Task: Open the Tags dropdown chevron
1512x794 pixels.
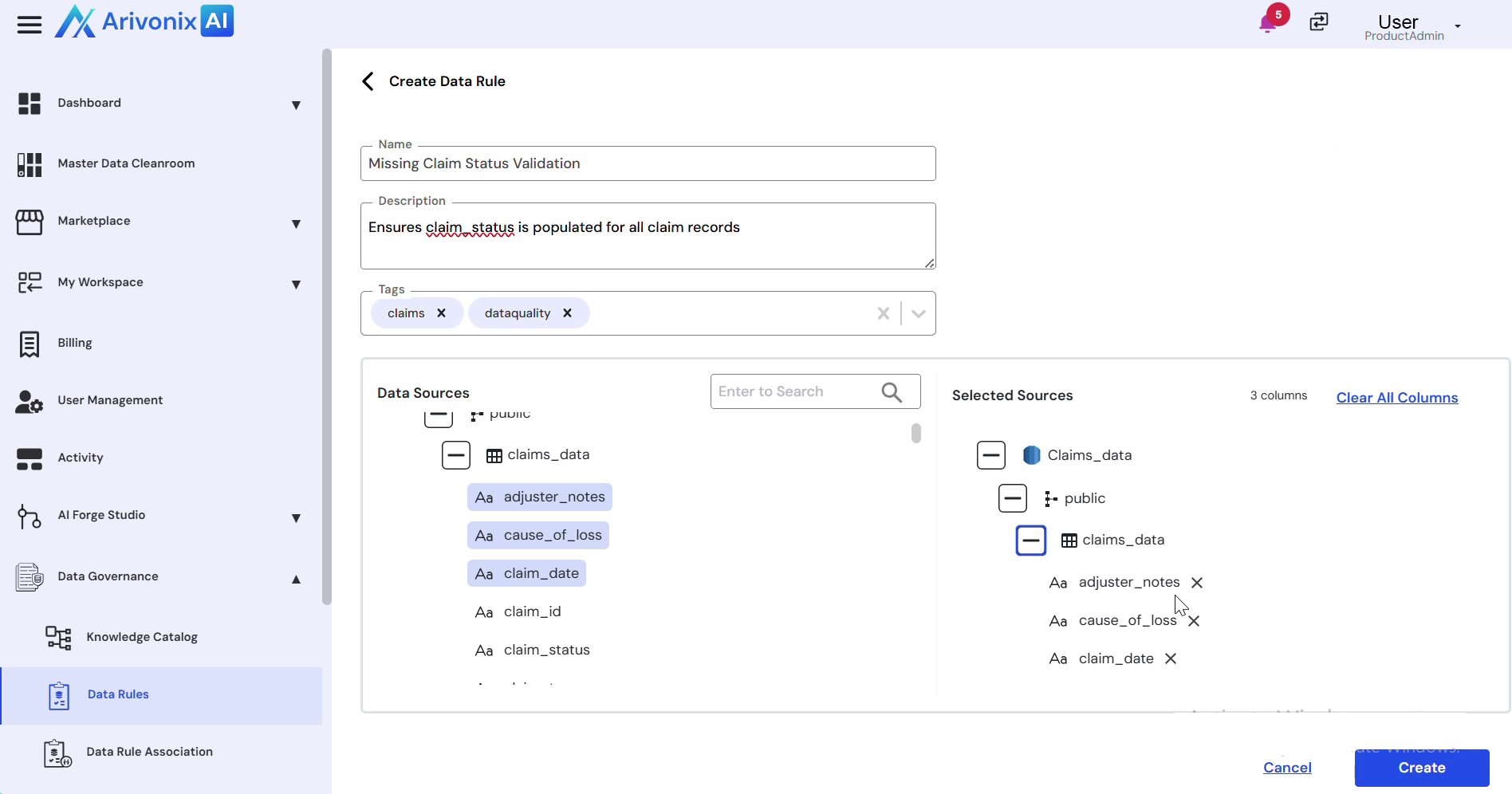Action: [918, 313]
